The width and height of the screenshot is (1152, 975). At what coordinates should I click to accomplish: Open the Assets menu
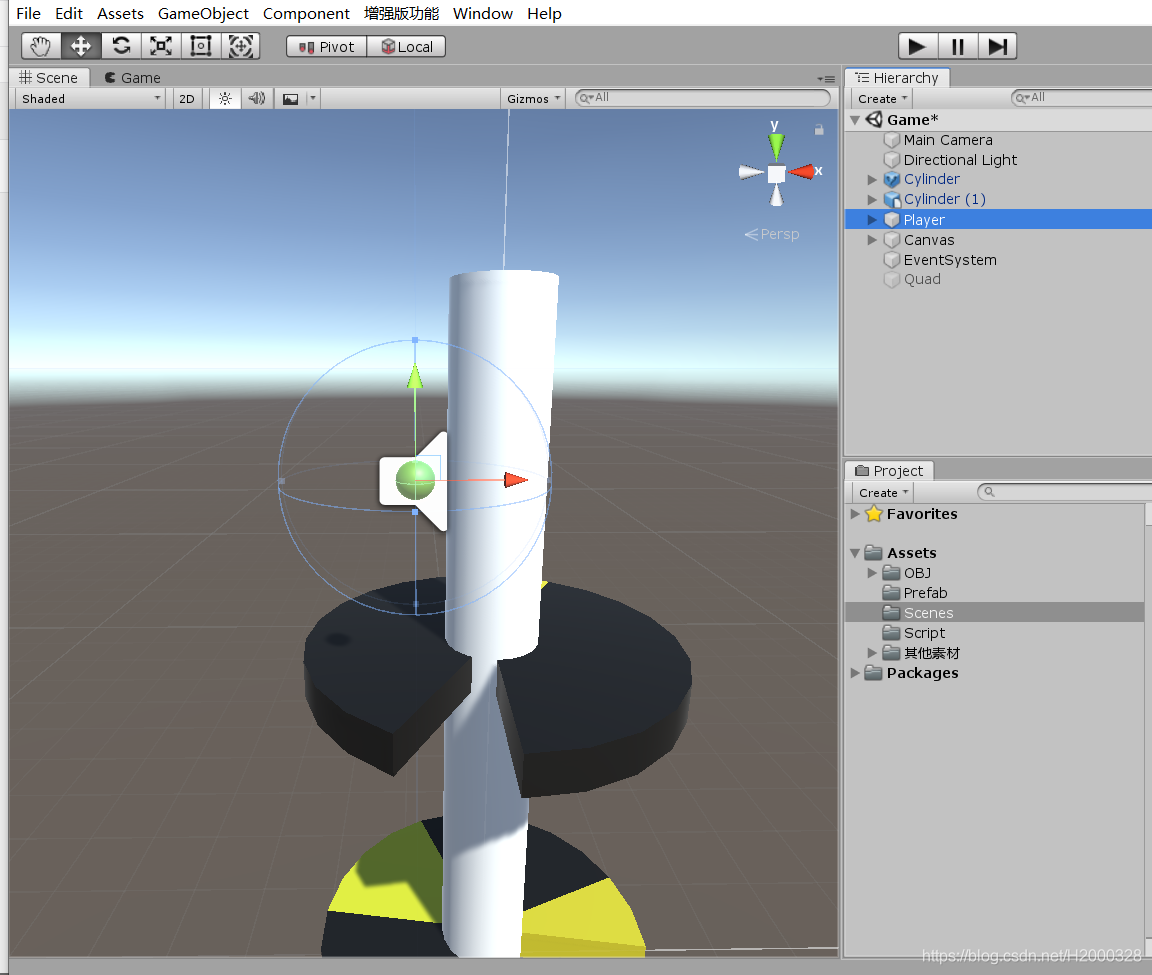point(120,13)
